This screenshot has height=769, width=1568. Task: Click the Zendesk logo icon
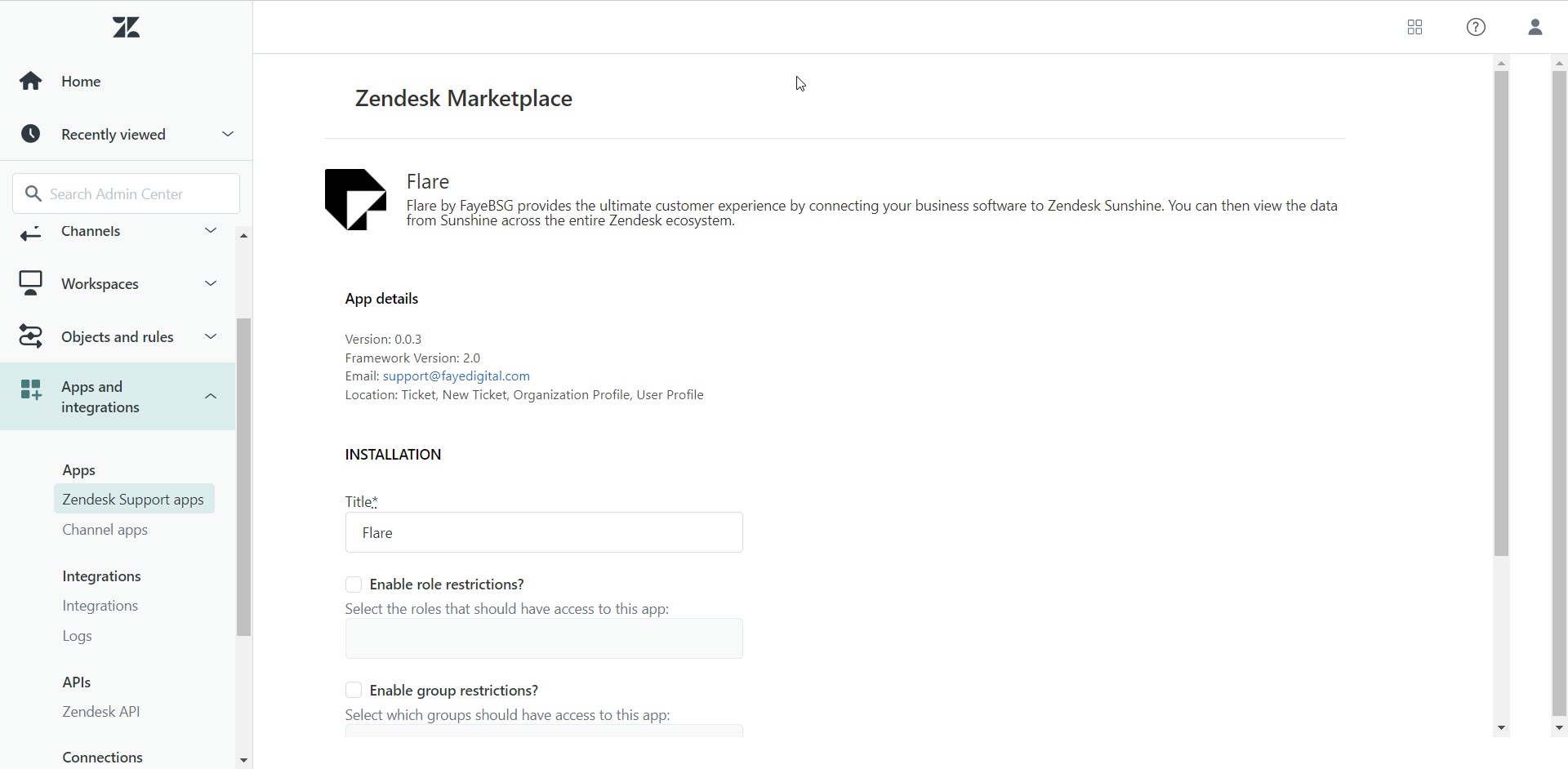[x=127, y=28]
